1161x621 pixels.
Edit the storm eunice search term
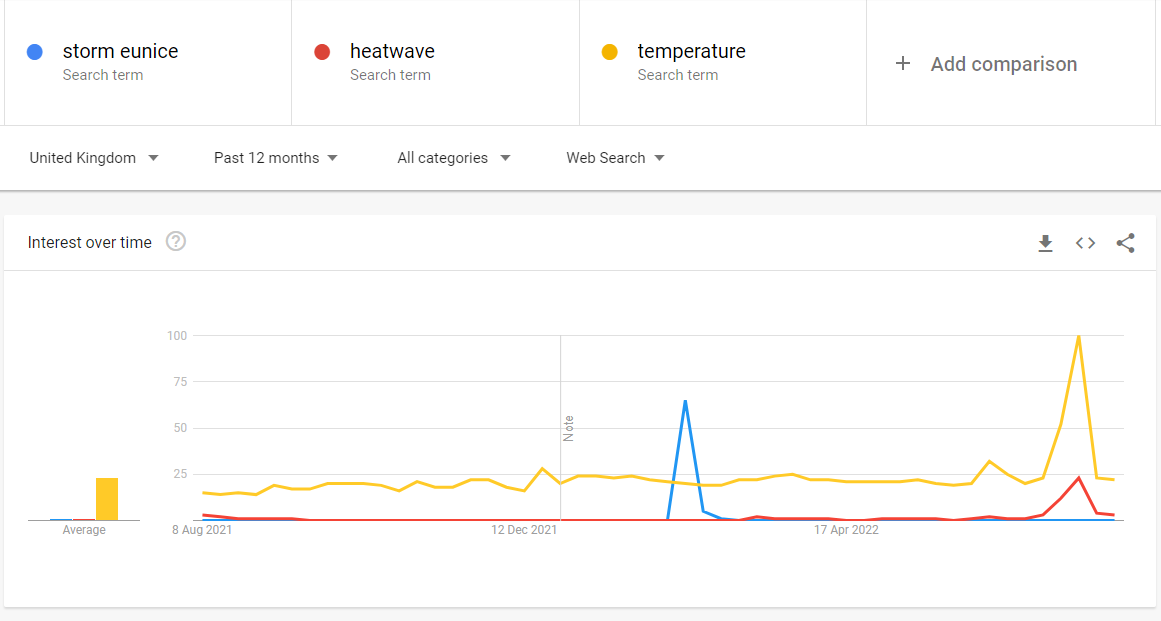(120, 51)
